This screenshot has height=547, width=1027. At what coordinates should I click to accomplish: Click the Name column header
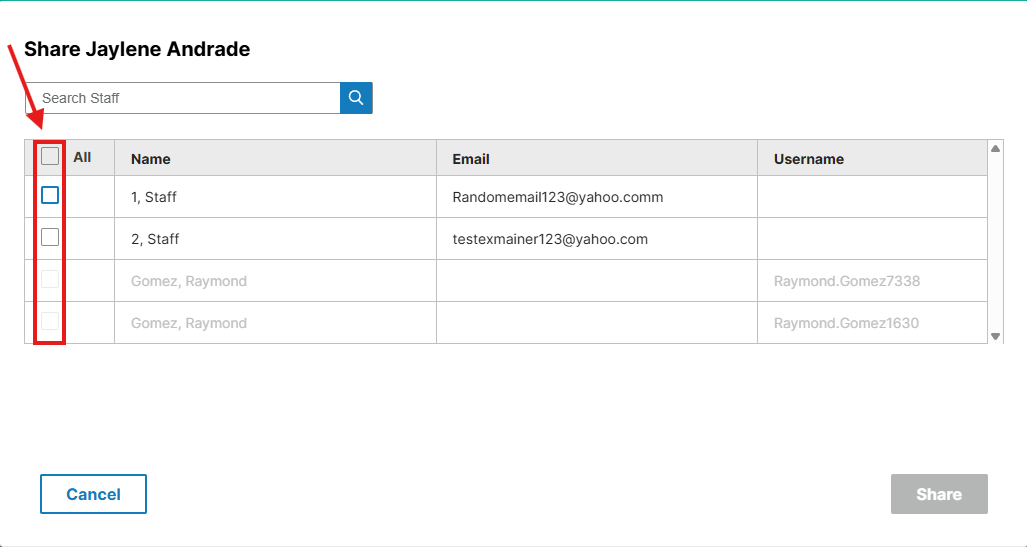151,159
